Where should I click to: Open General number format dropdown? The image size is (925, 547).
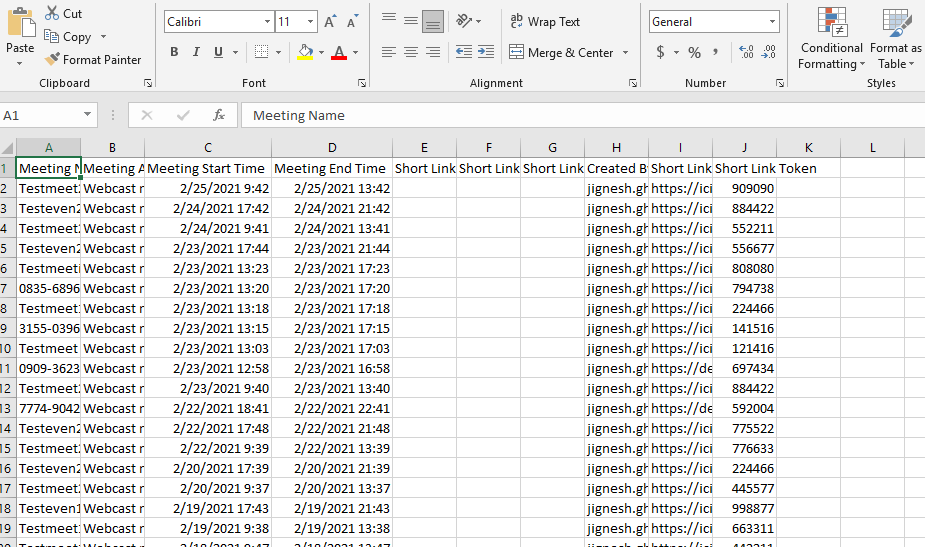[x=772, y=22]
